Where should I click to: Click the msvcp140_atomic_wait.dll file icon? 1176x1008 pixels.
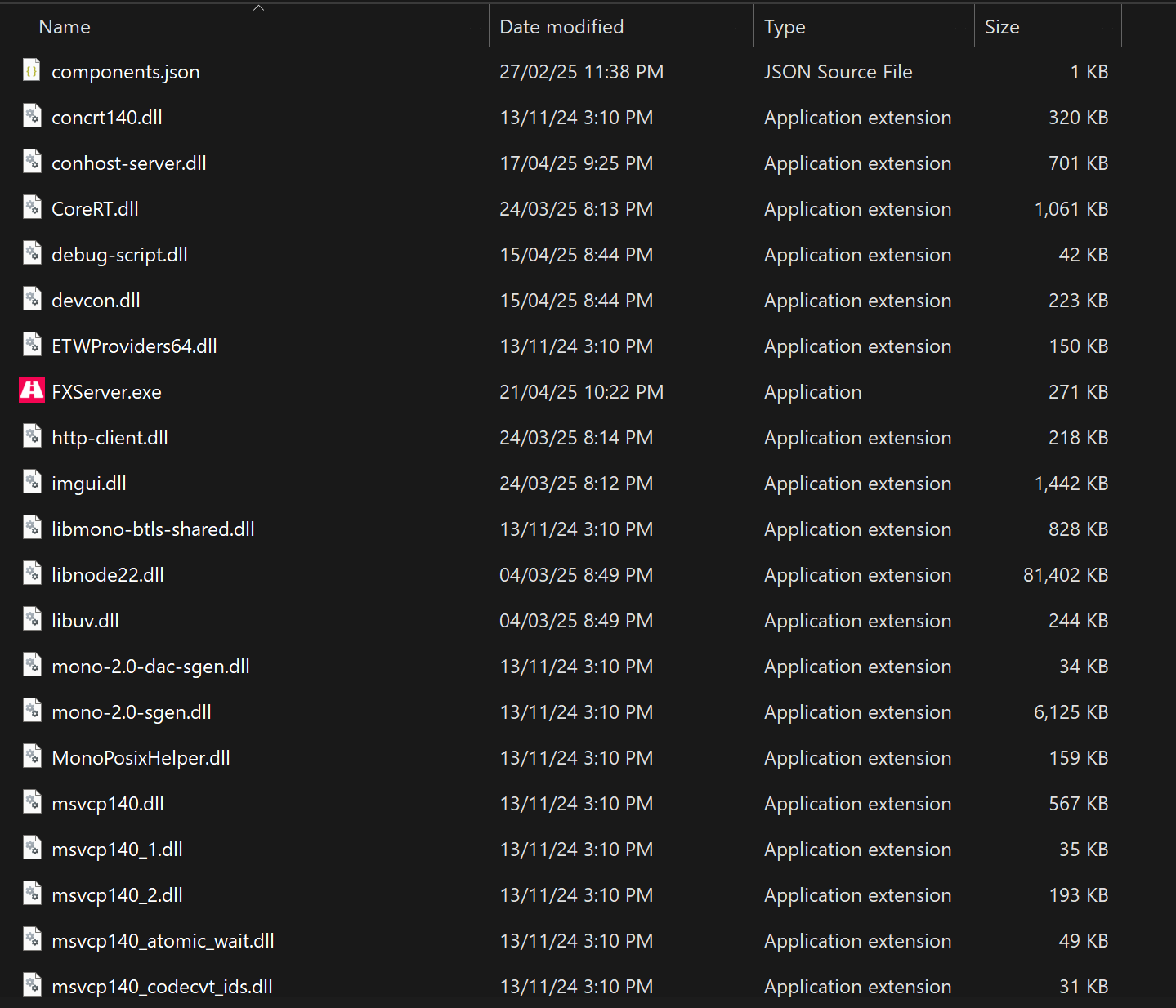(32, 940)
